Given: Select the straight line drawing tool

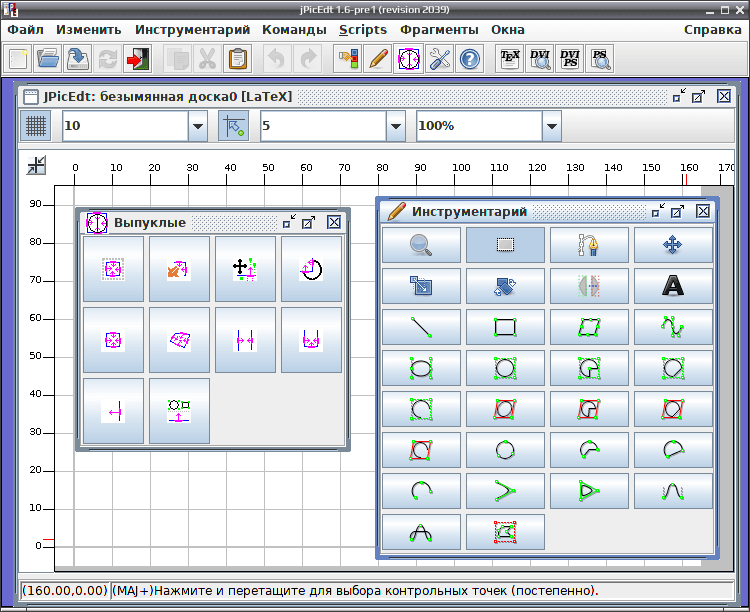Looking at the screenshot, I should 421,327.
